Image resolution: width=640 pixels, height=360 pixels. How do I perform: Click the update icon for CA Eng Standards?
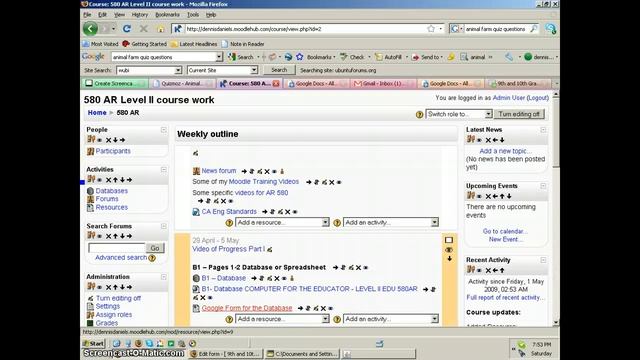pyautogui.click(x=280, y=212)
